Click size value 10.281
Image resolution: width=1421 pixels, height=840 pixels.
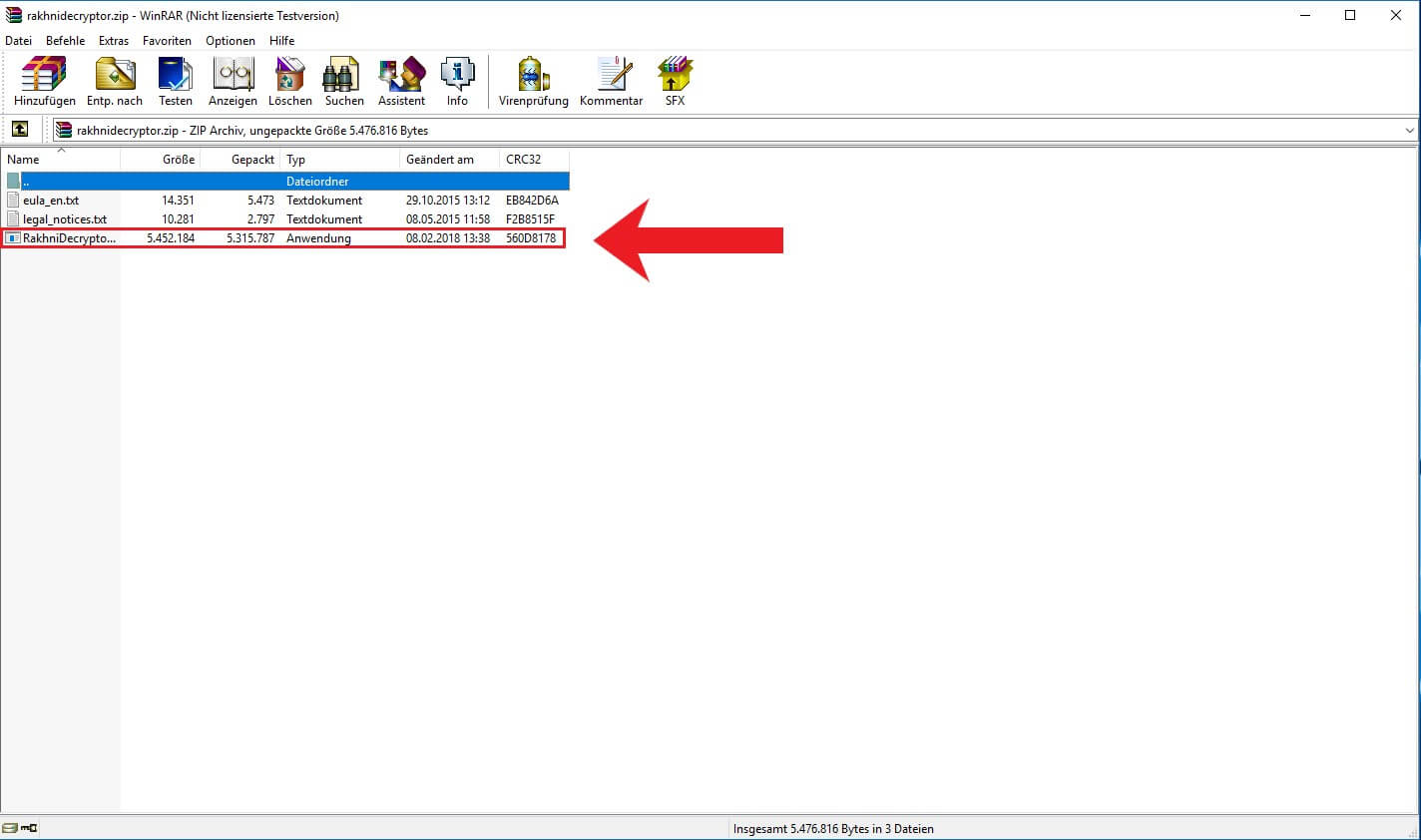[x=178, y=219]
